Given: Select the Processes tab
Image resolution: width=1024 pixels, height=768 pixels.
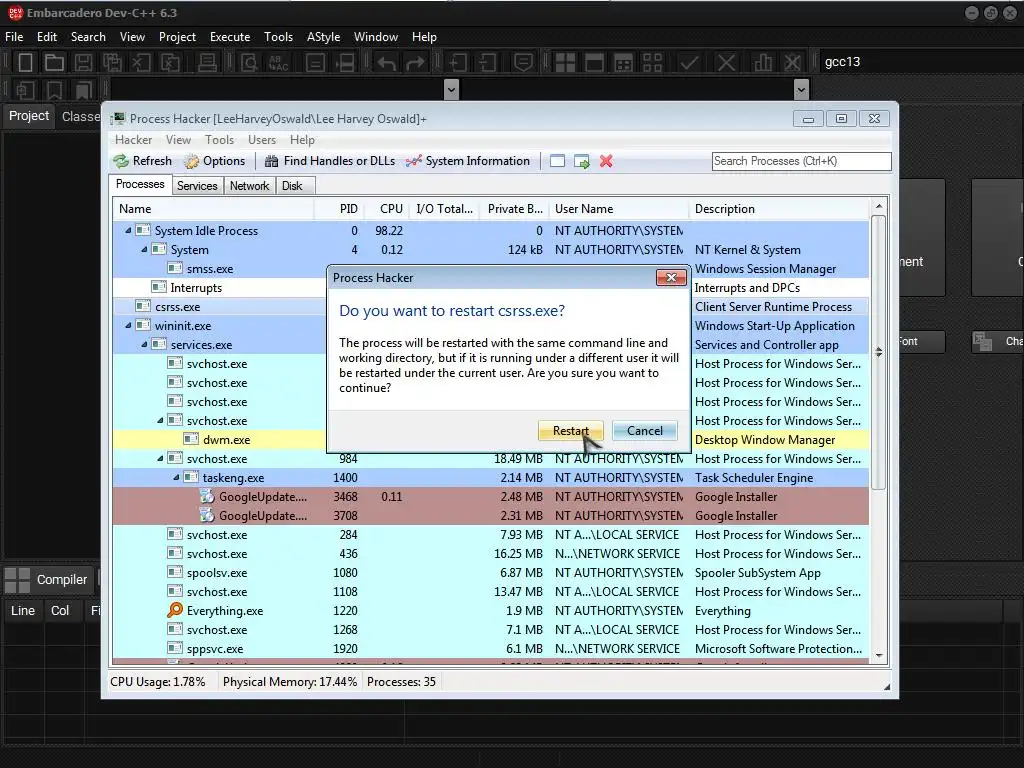Looking at the screenshot, I should pyautogui.click(x=140, y=184).
